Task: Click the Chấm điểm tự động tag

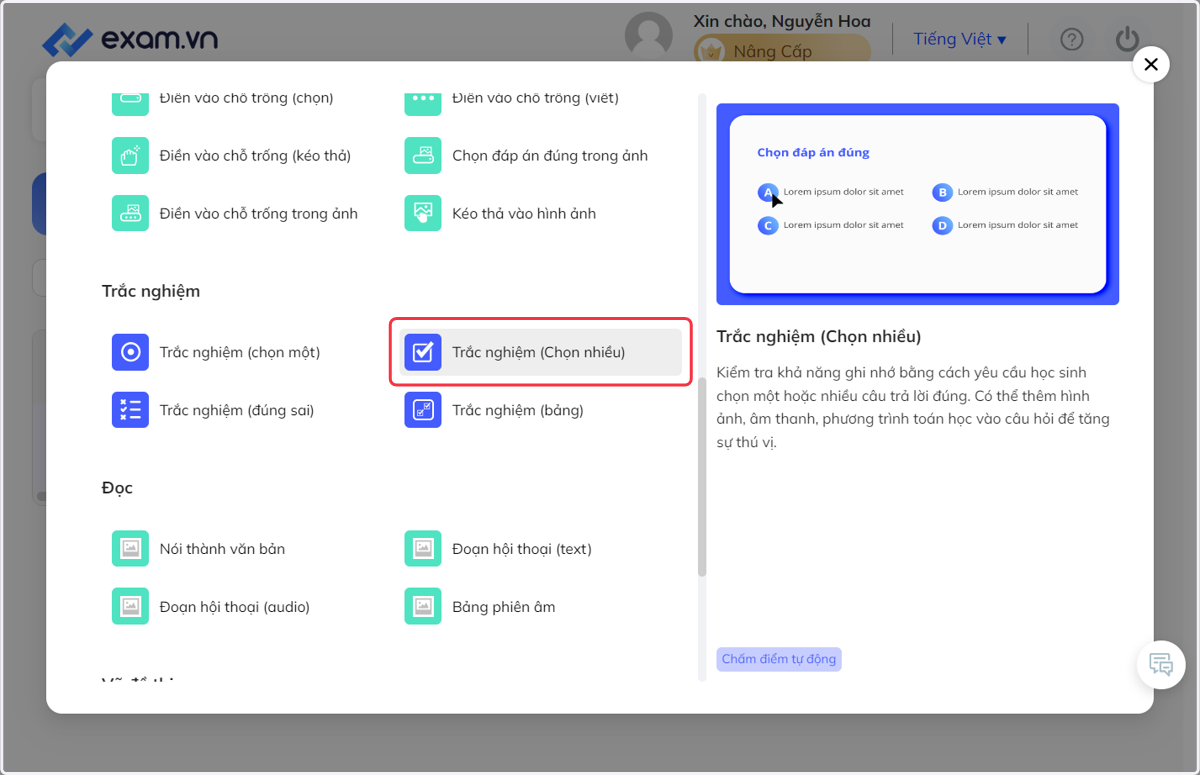Action: pyautogui.click(x=779, y=659)
